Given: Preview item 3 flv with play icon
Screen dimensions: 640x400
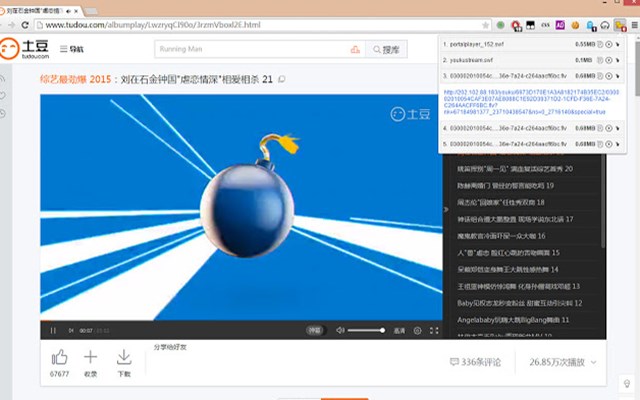Looking at the screenshot, I should click(x=609, y=76).
